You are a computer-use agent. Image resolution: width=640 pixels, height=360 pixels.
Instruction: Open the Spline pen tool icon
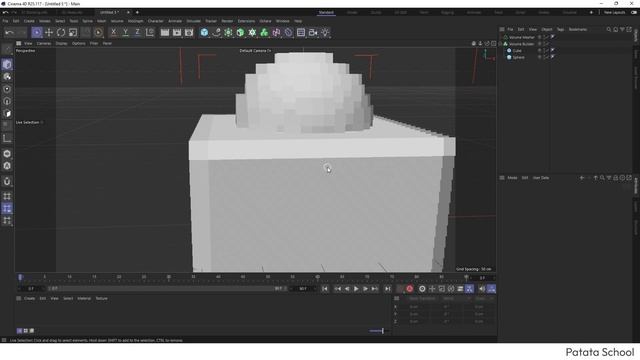tap(216, 32)
